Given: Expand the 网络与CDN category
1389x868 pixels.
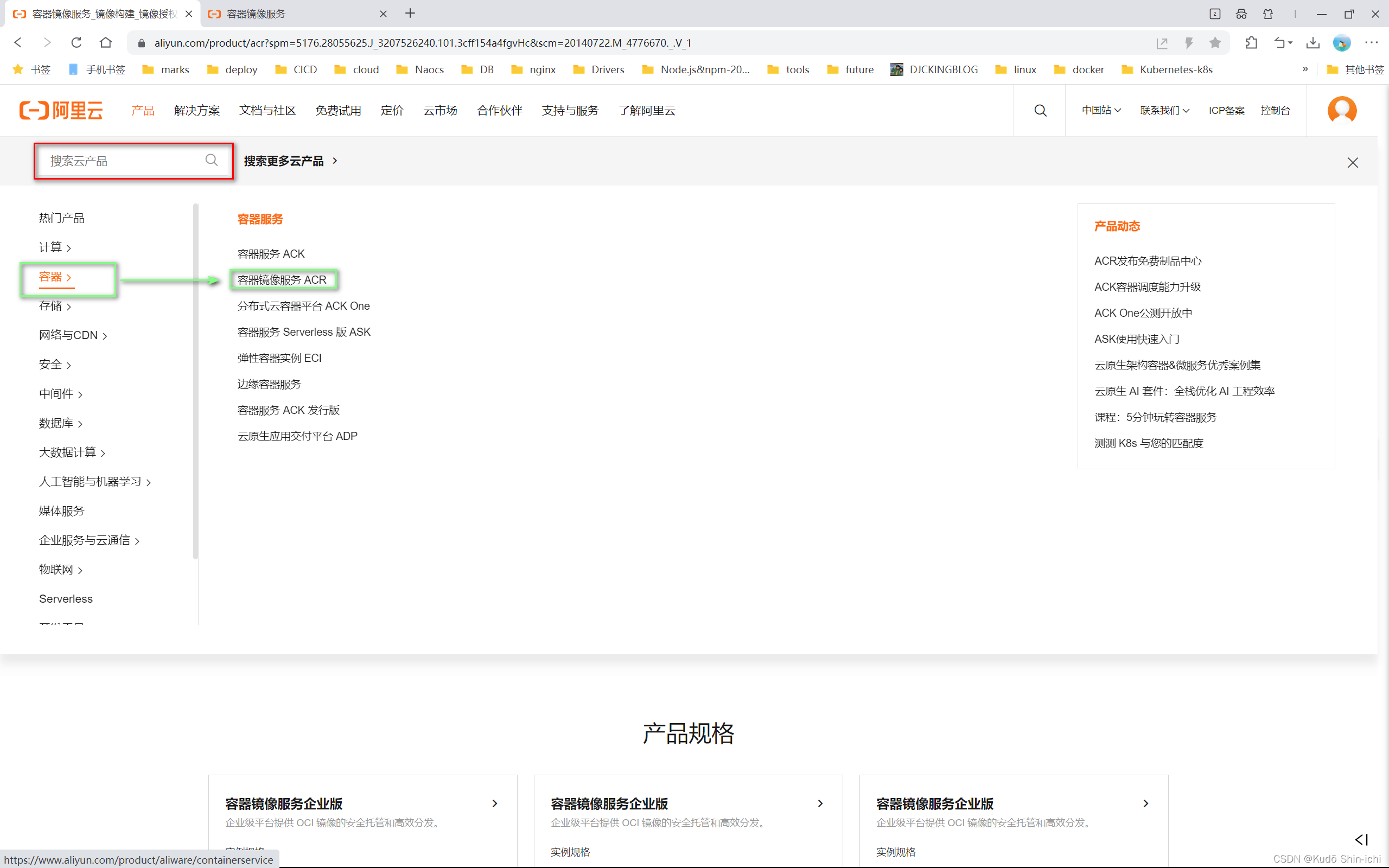Looking at the screenshot, I should (x=72, y=335).
